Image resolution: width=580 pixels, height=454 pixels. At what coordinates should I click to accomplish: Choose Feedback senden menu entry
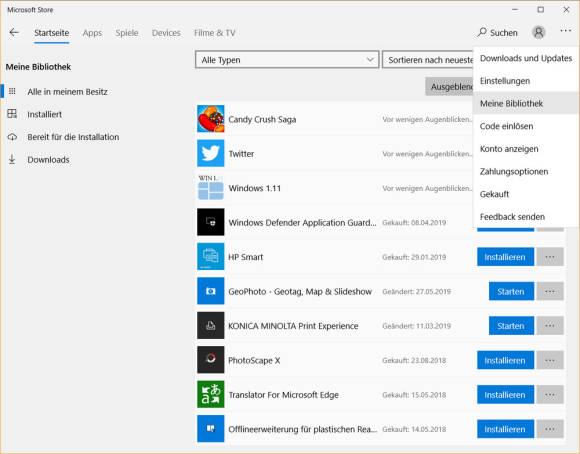click(526, 216)
